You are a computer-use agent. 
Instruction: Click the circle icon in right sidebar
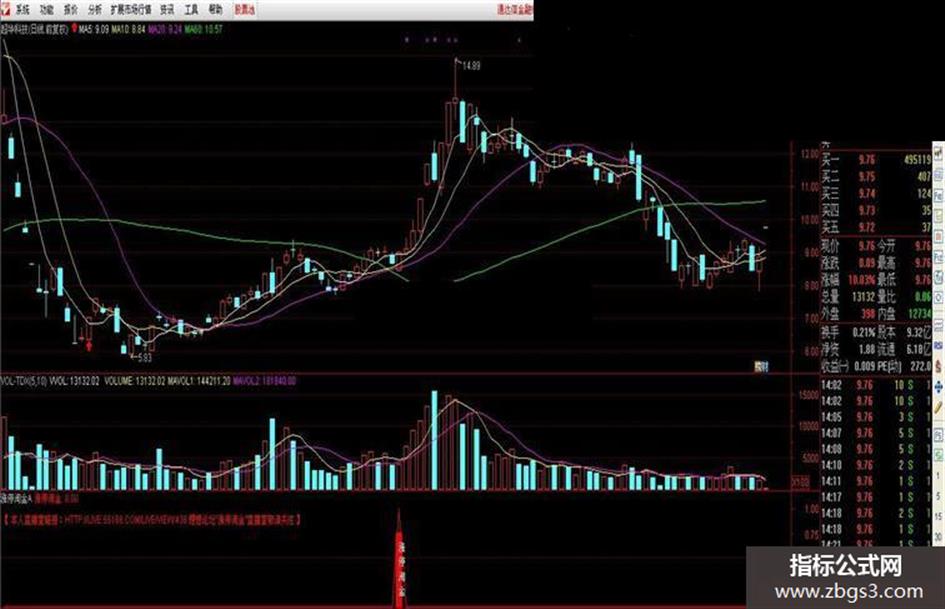[938, 298]
